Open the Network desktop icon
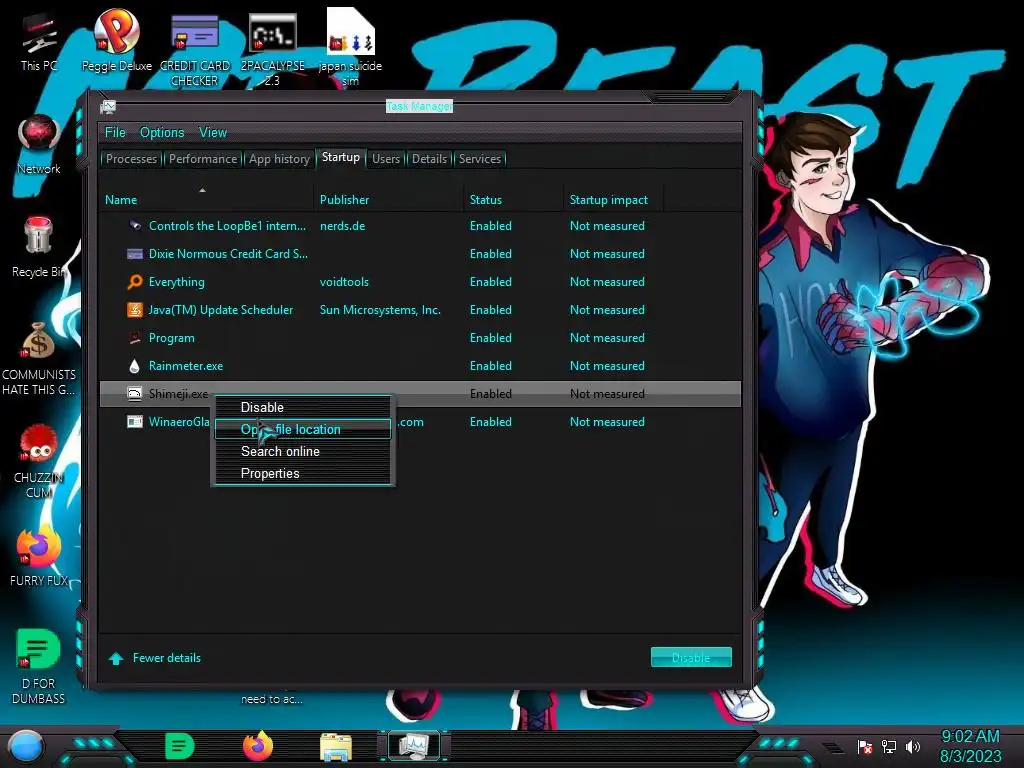 pos(39,144)
